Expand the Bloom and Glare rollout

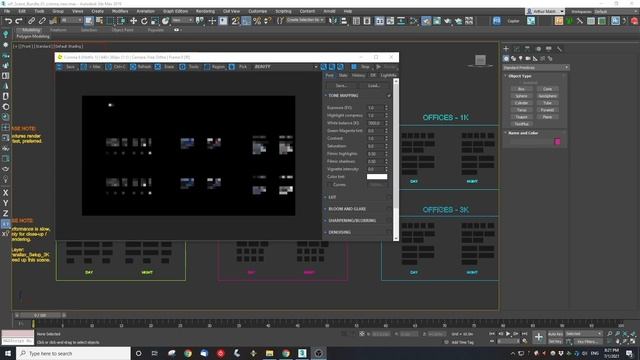[x=326, y=209]
